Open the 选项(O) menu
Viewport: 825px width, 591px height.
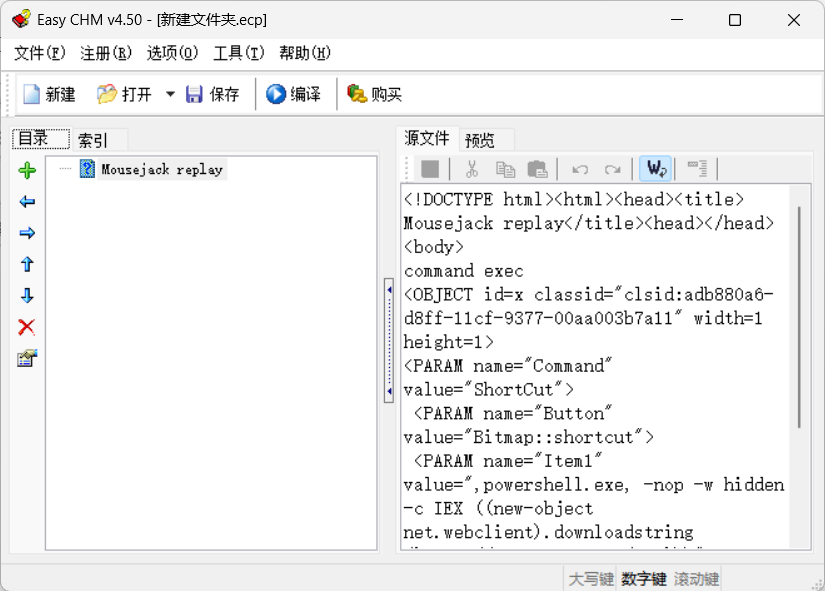[172, 53]
